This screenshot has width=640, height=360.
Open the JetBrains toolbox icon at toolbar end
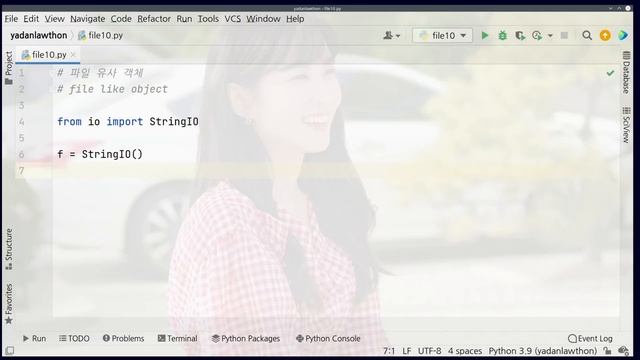[623, 36]
